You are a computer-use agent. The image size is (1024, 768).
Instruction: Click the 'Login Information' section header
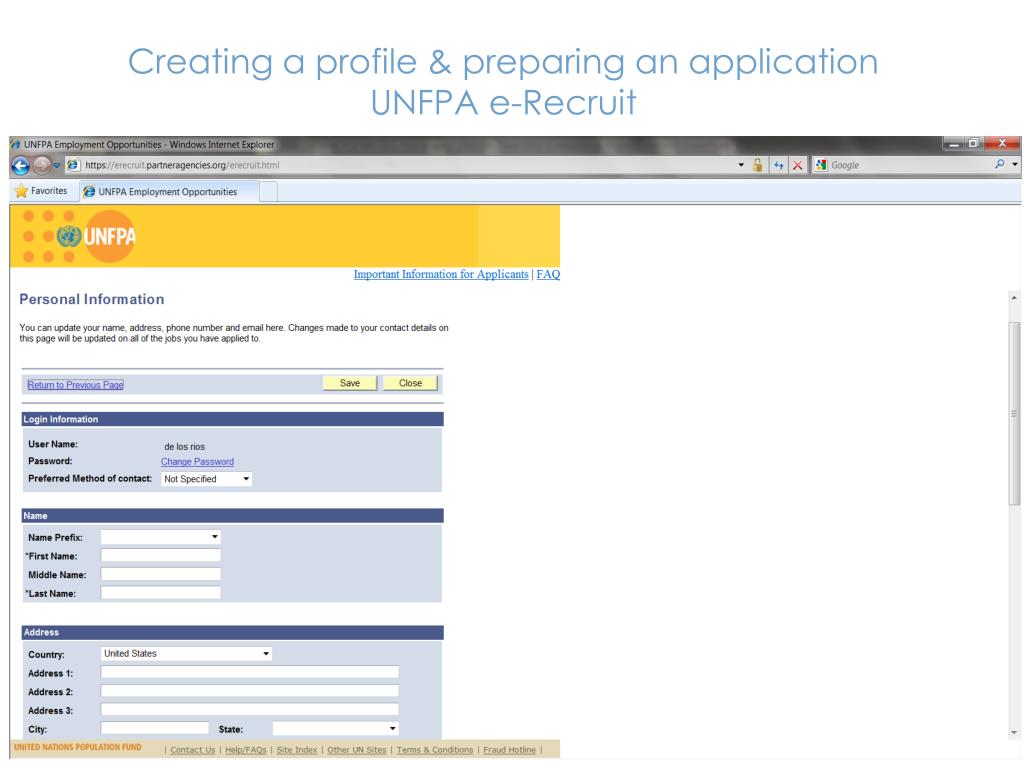(232, 419)
